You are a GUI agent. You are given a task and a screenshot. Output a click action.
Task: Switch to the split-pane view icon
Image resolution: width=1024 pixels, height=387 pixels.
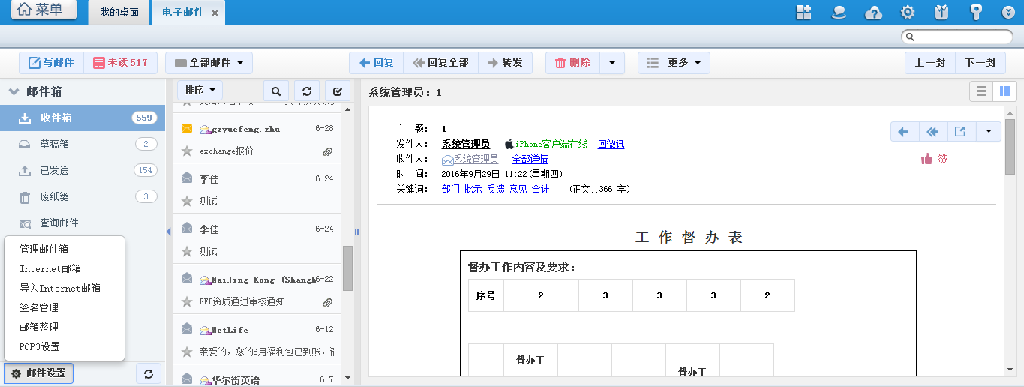coord(1004,92)
